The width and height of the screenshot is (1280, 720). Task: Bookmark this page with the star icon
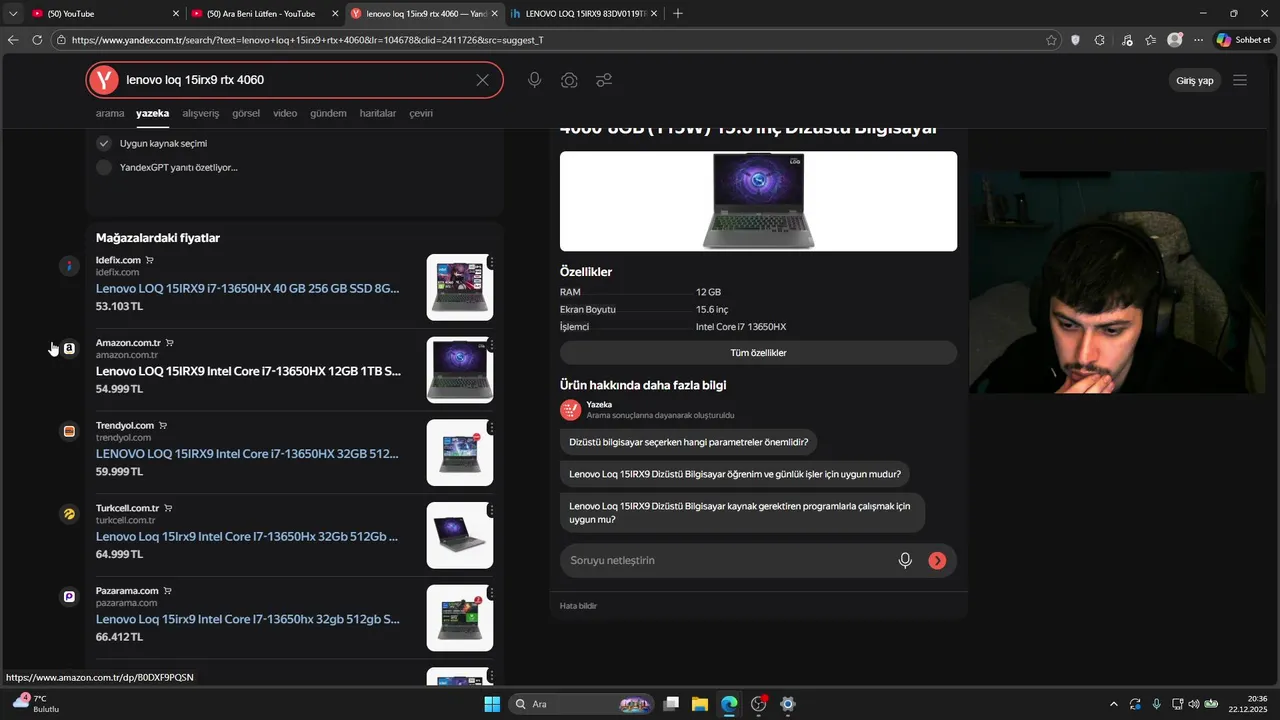[1051, 40]
